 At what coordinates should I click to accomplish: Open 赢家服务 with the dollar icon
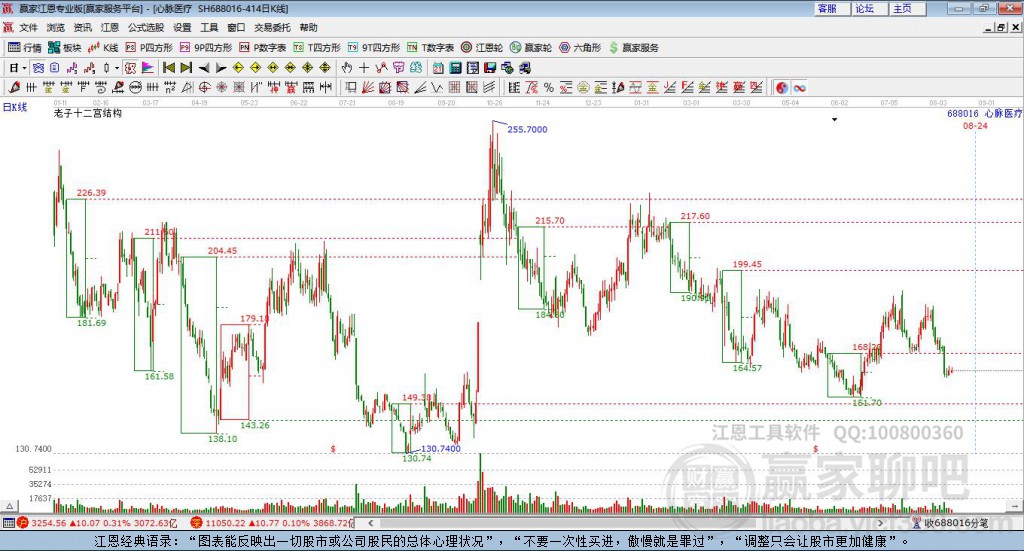633,48
